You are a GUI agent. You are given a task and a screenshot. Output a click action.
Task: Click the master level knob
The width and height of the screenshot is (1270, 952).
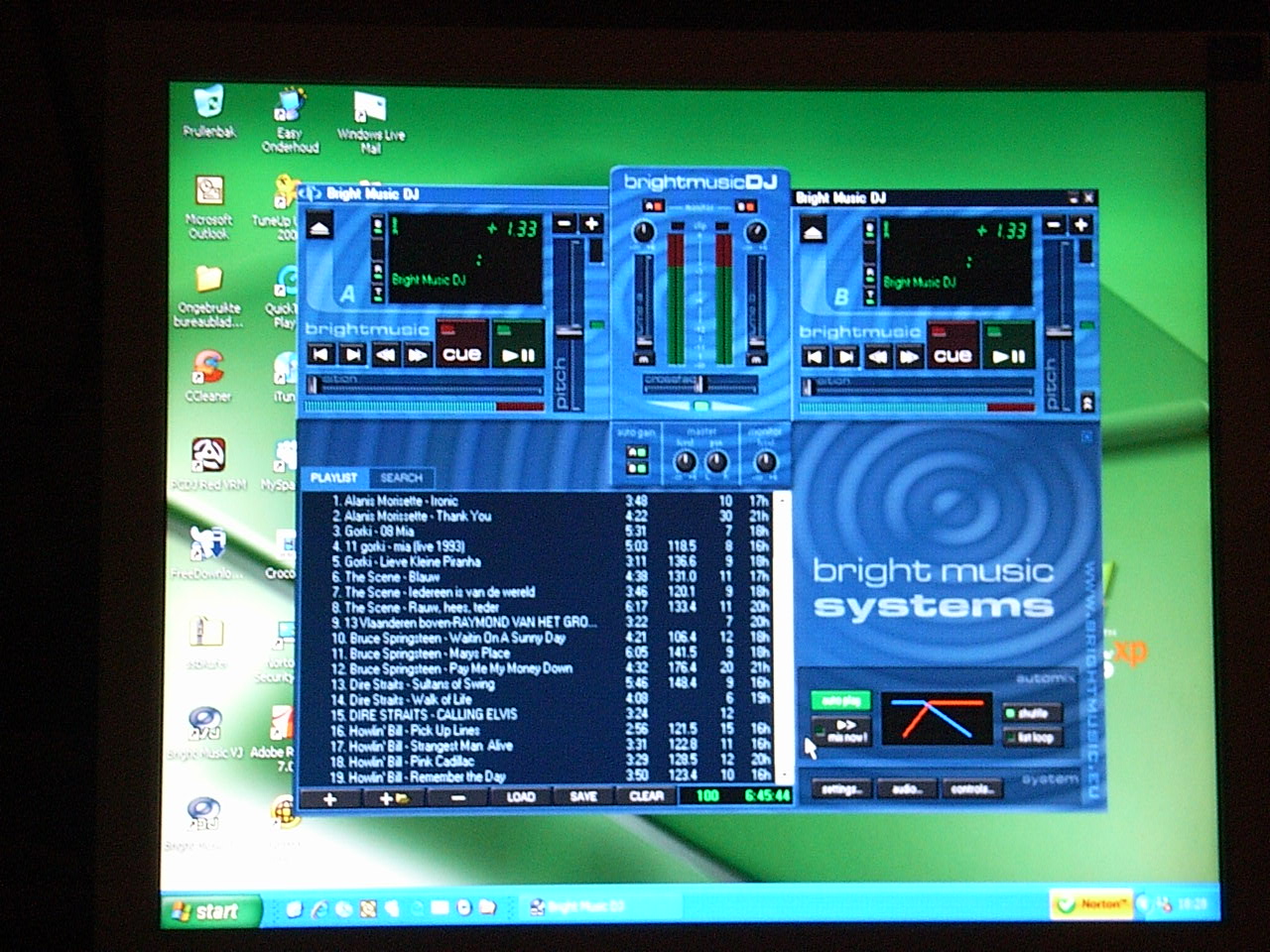pos(685,462)
